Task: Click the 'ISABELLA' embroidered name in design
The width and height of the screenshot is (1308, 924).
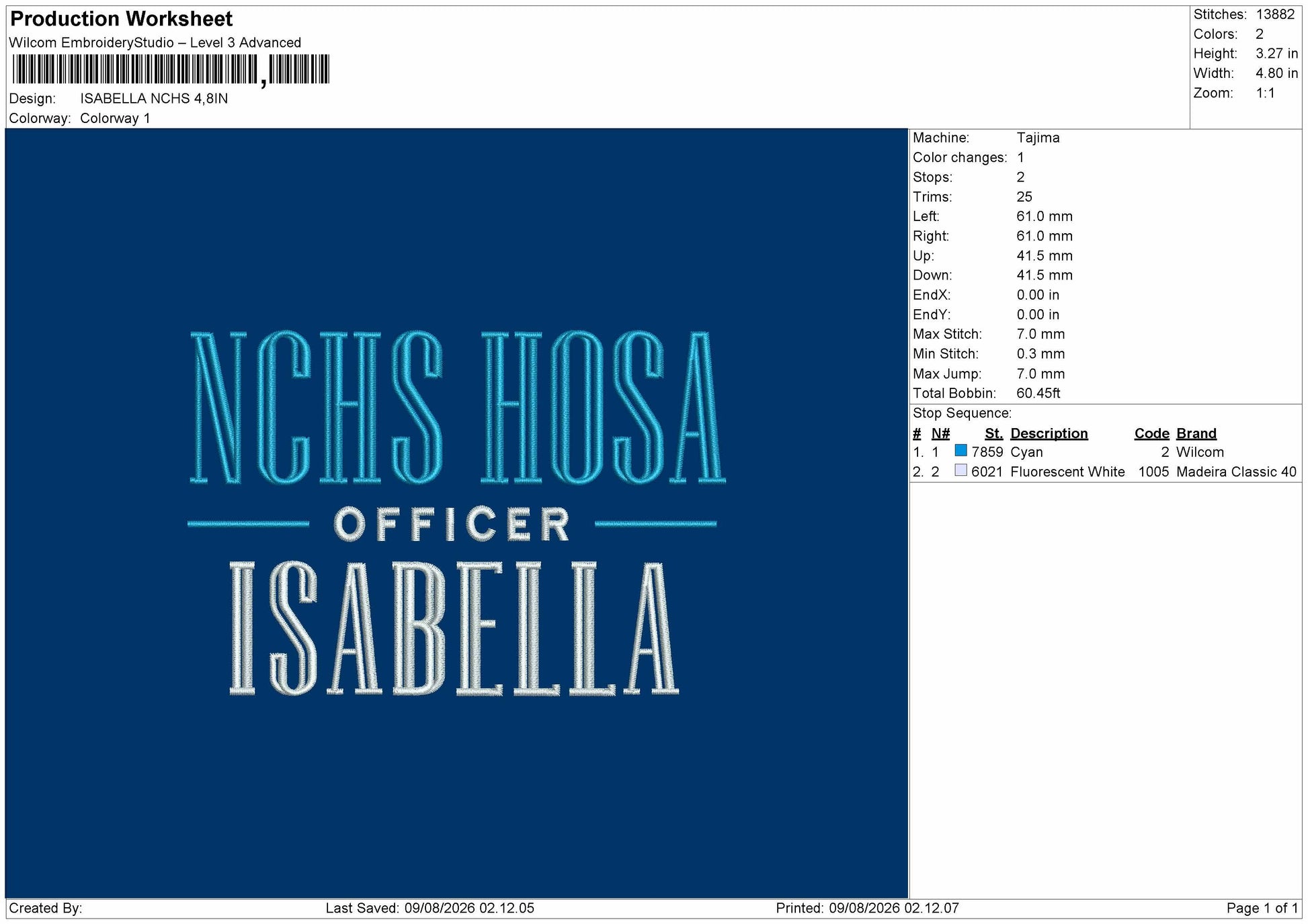Action: pos(454,628)
